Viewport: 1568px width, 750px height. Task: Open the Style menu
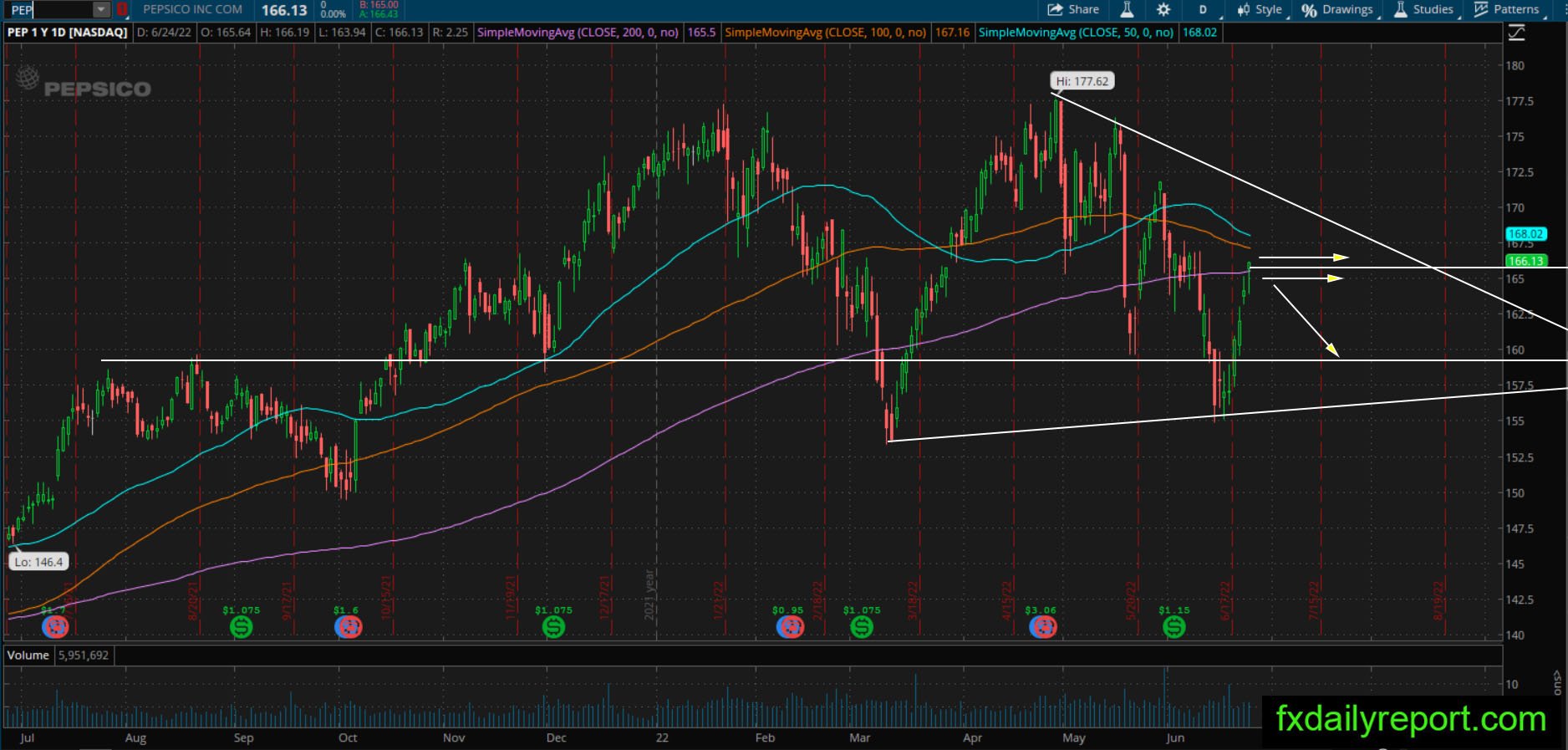tap(1260, 10)
